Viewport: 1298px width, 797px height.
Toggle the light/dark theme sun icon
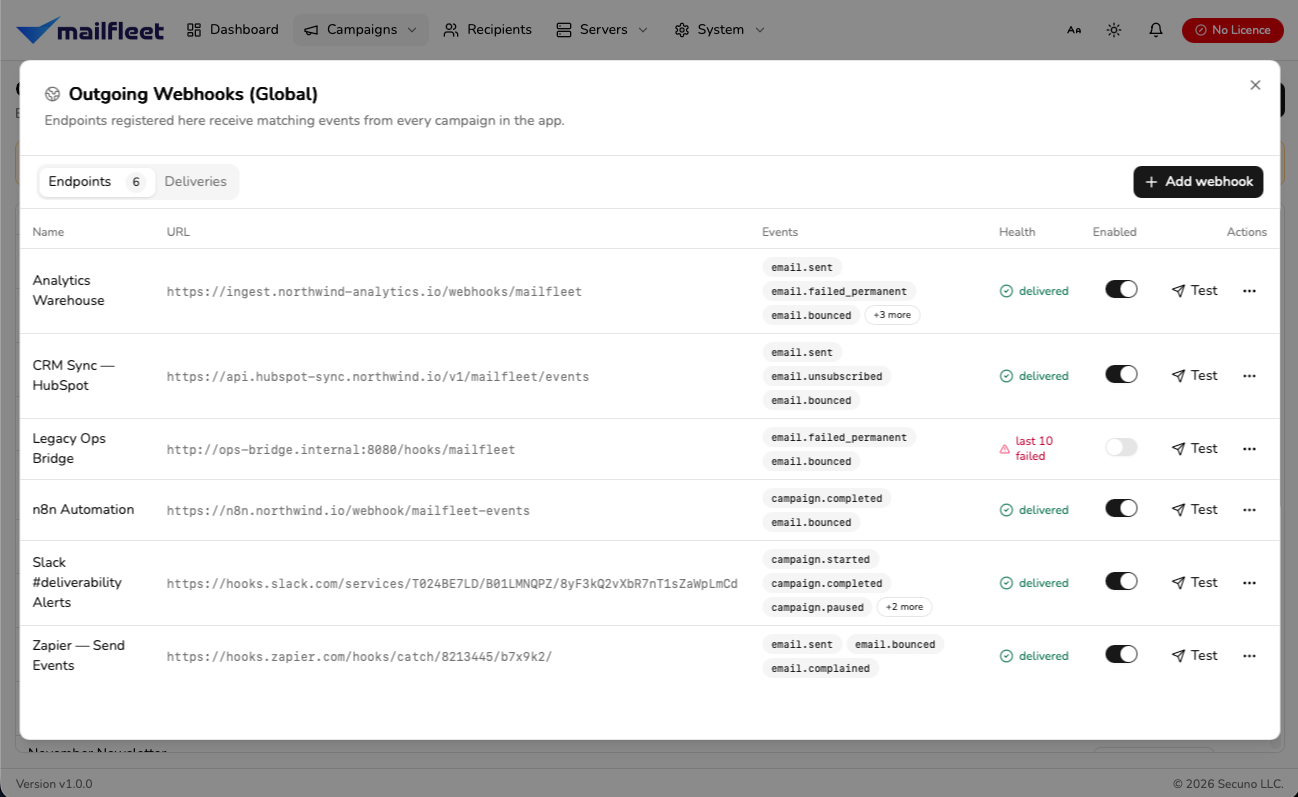click(x=1114, y=30)
